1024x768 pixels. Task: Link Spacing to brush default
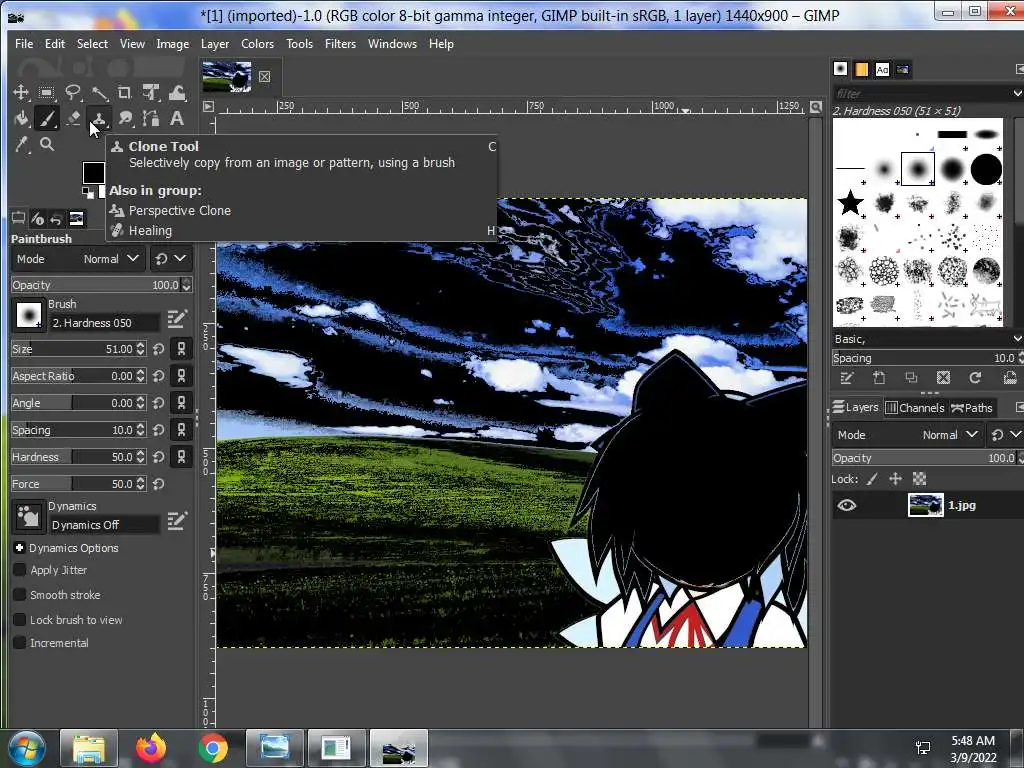pyautogui.click(x=181, y=430)
